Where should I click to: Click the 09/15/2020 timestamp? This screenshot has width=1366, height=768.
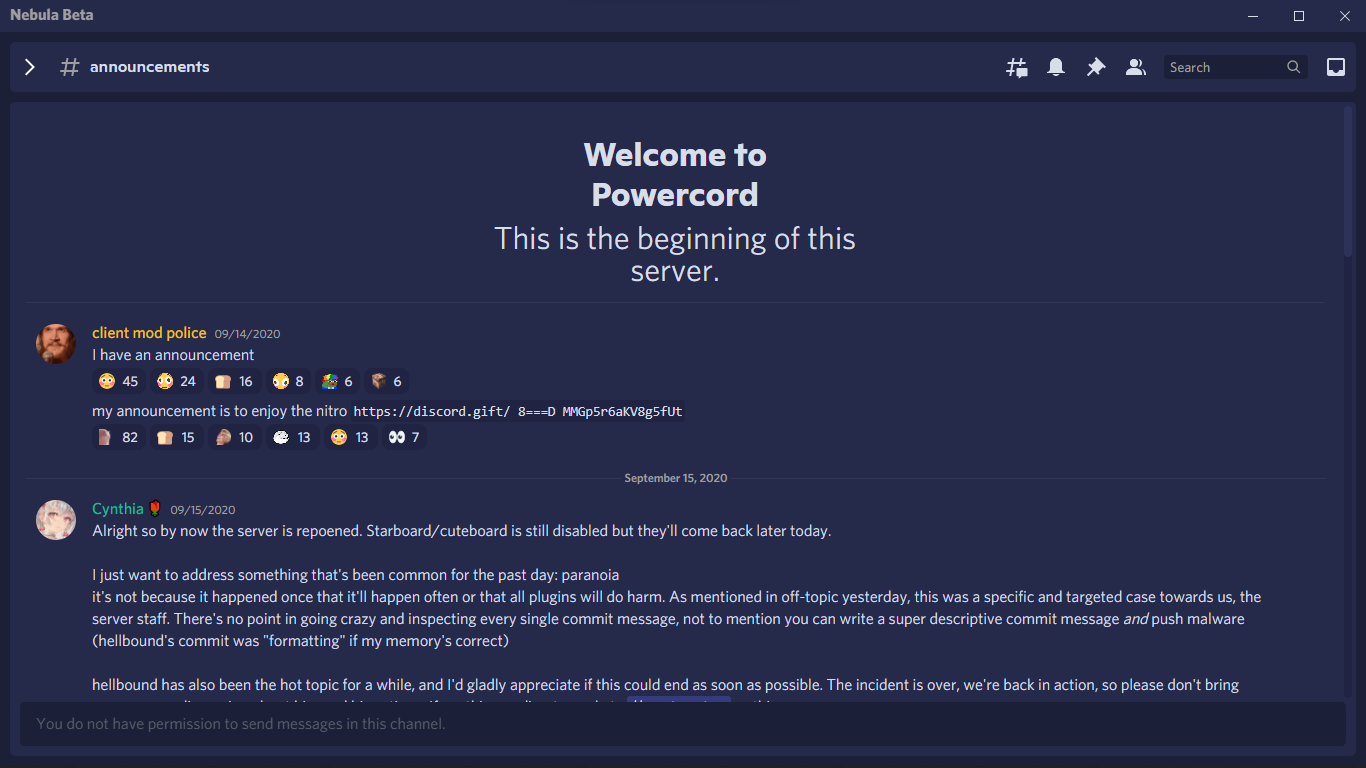203,510
